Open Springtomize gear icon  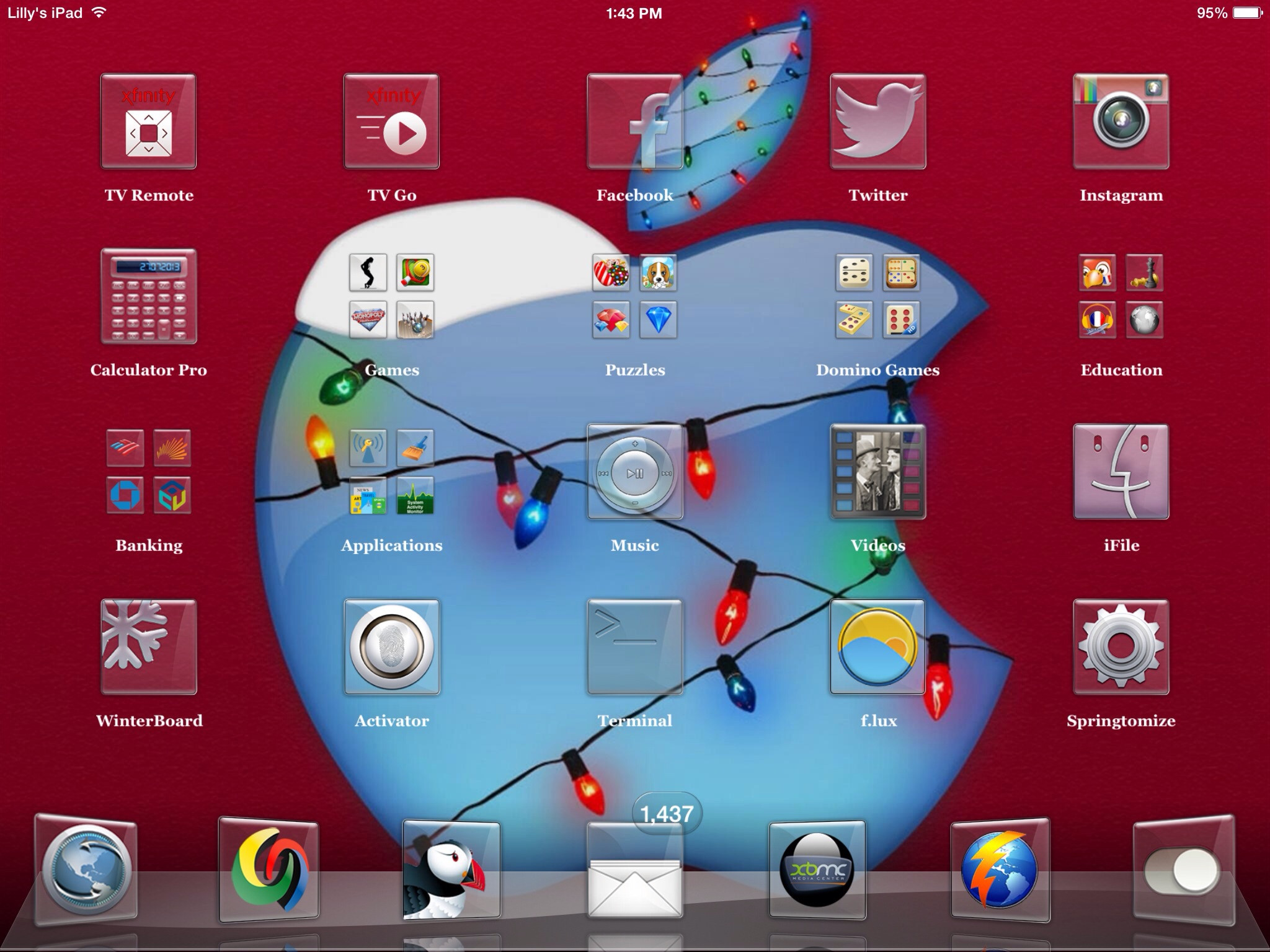coord(1121,646)
